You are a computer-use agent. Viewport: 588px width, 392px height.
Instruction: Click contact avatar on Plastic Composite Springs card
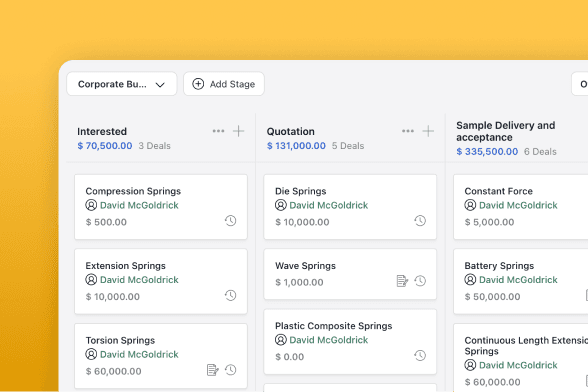point(280,340)
